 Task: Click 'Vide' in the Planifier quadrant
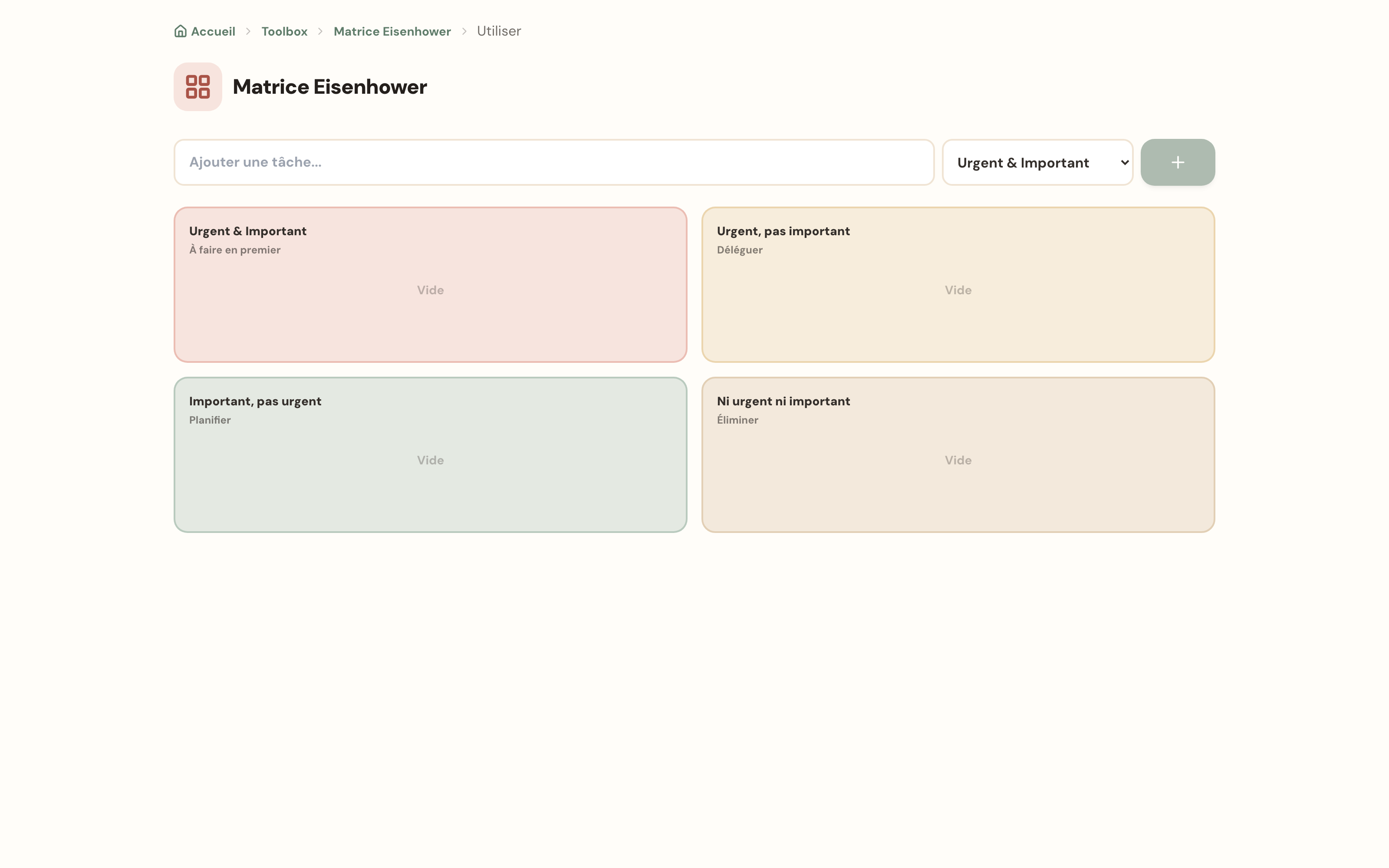[430, 460]
